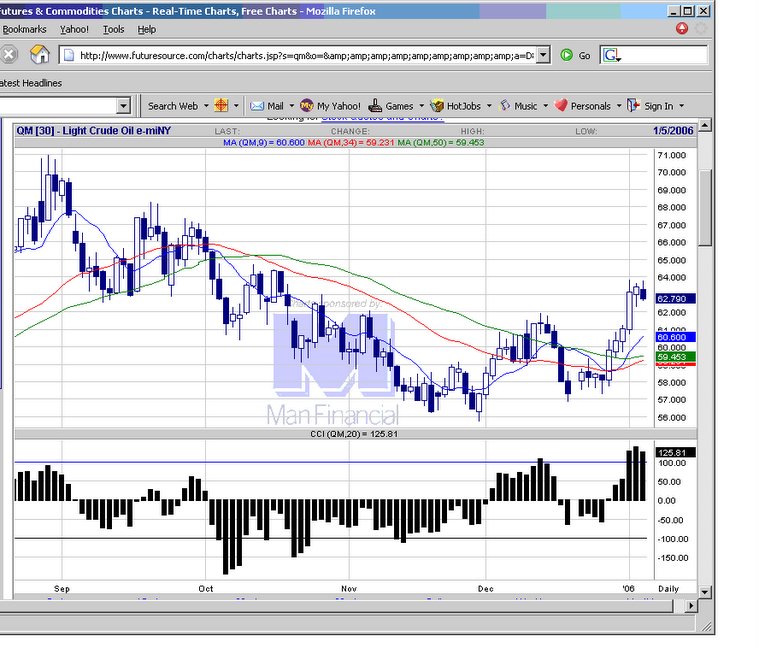The image size is (759, 649).
Task: Click the scroll down arrow
Action: coord(705,591)
